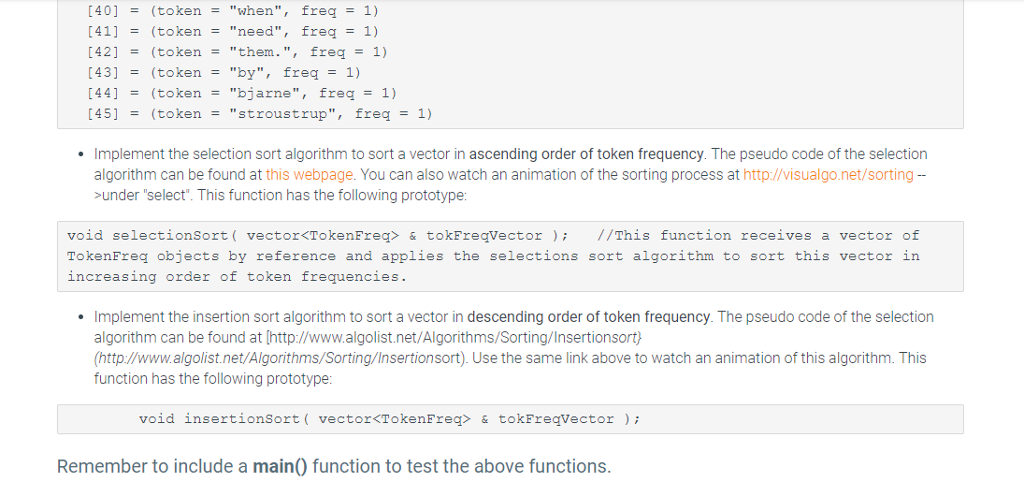Open the visualgo.net/sorting link
Image resolution: width=1024 pixels, height=482 pixels.
828,174
